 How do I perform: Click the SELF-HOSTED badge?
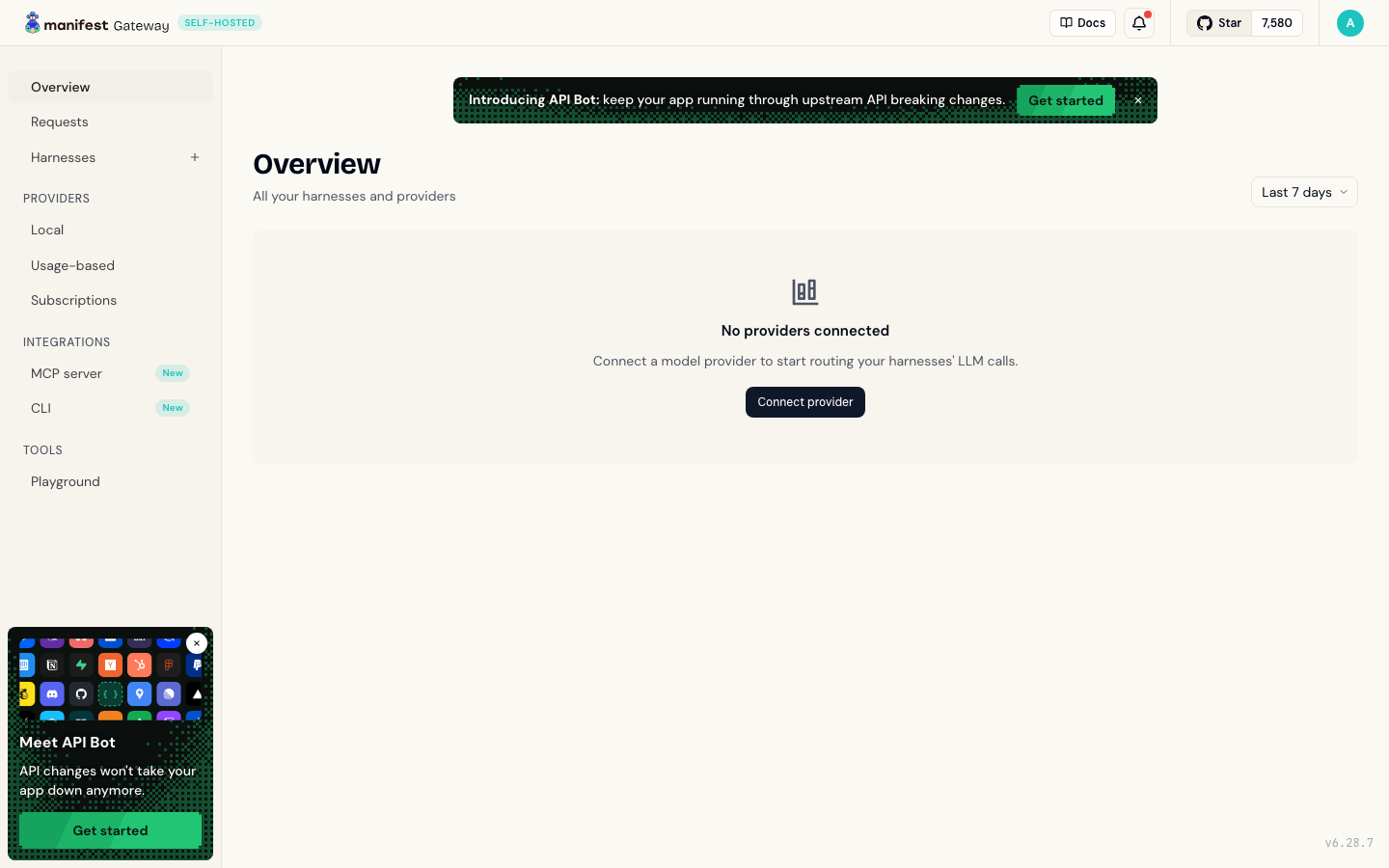220,23
